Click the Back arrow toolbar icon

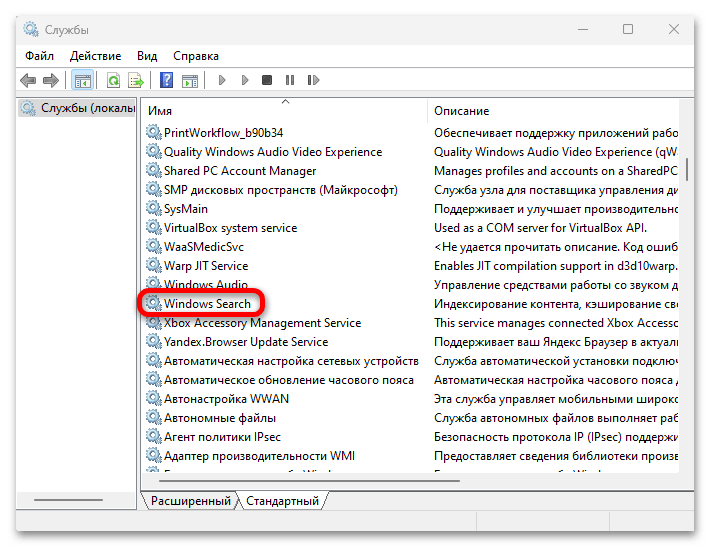pos(28,81)
